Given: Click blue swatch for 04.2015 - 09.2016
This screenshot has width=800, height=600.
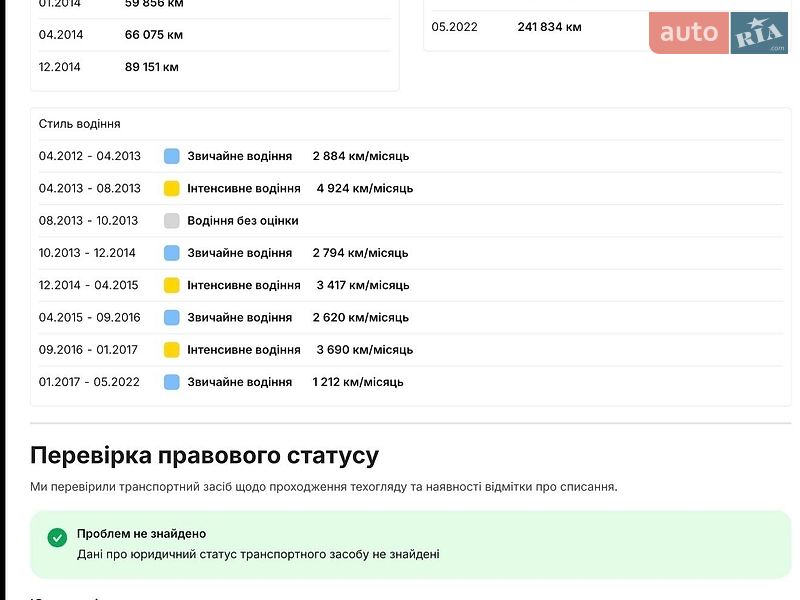Looking at the screenshot, I should [x=171, y=317].
